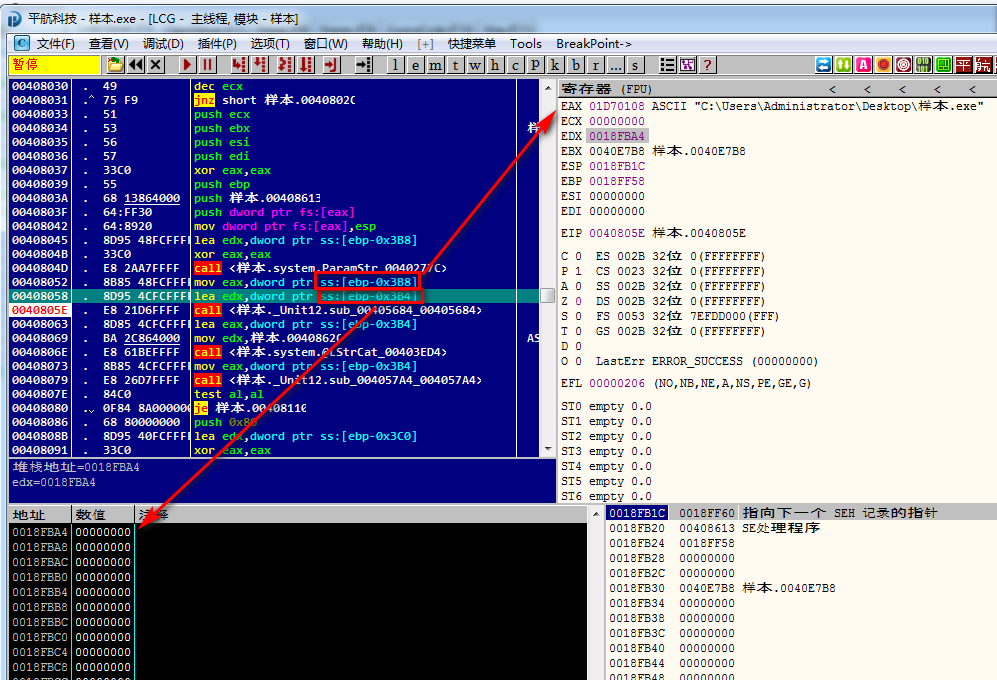The image size is (997, 680).
Task: Open the Log window 'l' button
Action: click(396, 65)
